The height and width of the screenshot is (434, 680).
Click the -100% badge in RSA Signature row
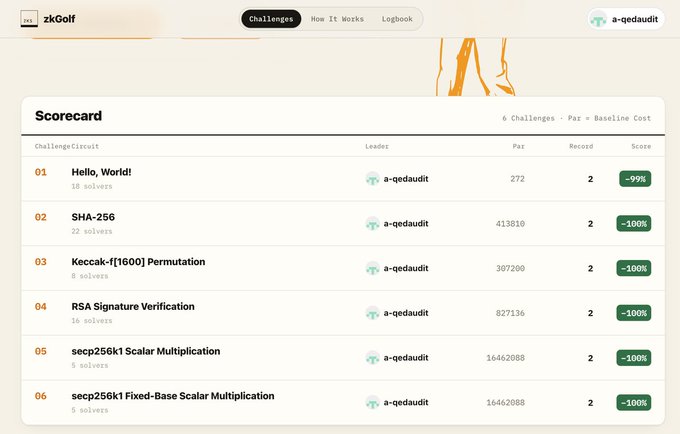pyautogui.click(x=634, y=313)
